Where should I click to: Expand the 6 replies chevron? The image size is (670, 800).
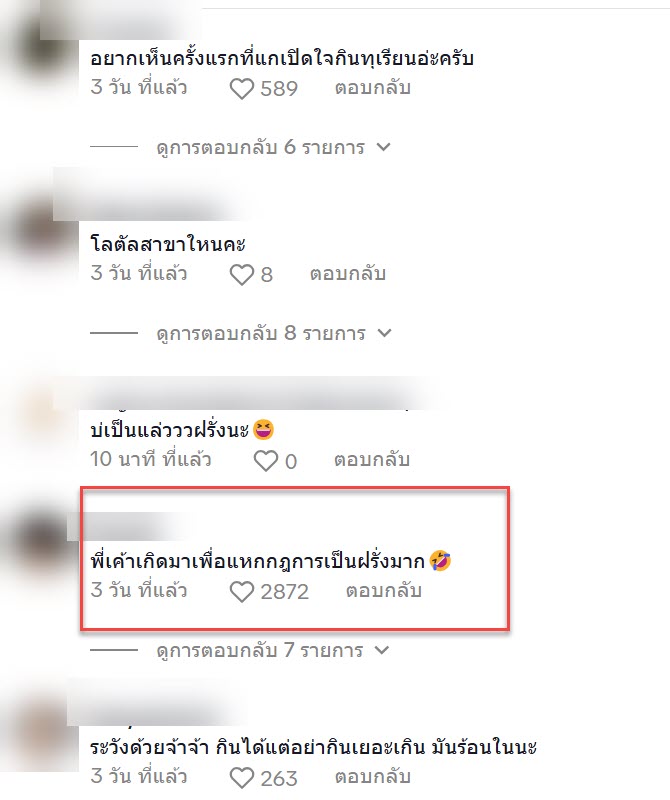383,147
